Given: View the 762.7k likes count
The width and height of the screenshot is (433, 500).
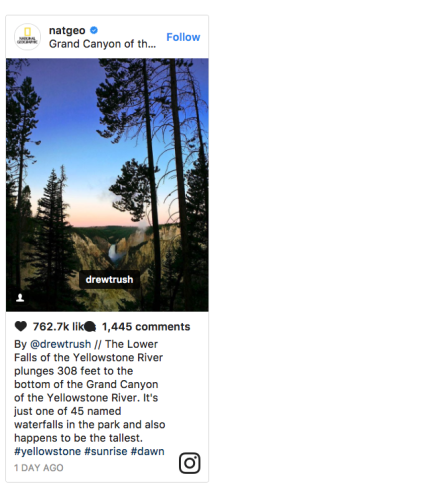Looking at the screenshot, I should (58, 327).
